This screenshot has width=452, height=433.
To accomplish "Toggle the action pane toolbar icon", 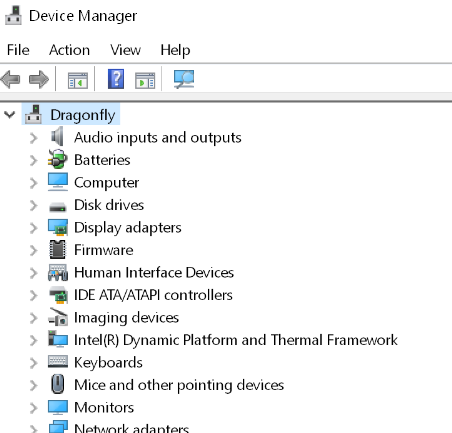I will click(145, 80).
